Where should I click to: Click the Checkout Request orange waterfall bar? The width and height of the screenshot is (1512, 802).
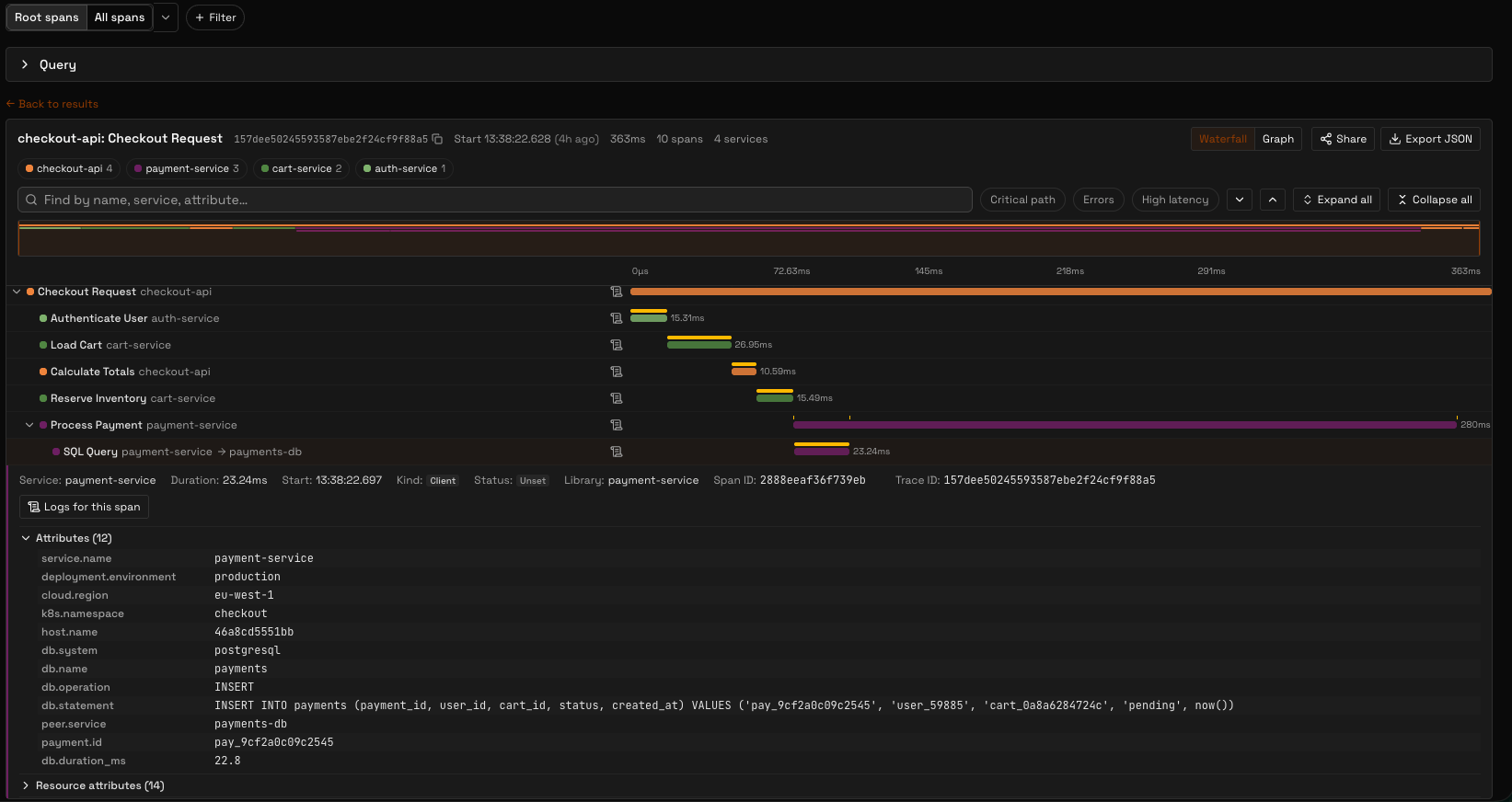tap(1060, 292)
